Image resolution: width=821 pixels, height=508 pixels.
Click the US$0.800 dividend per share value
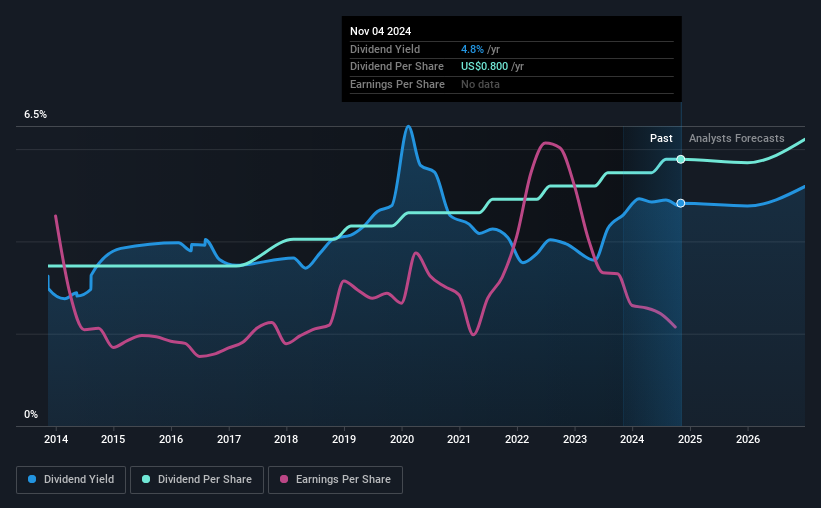coord(484,67)
